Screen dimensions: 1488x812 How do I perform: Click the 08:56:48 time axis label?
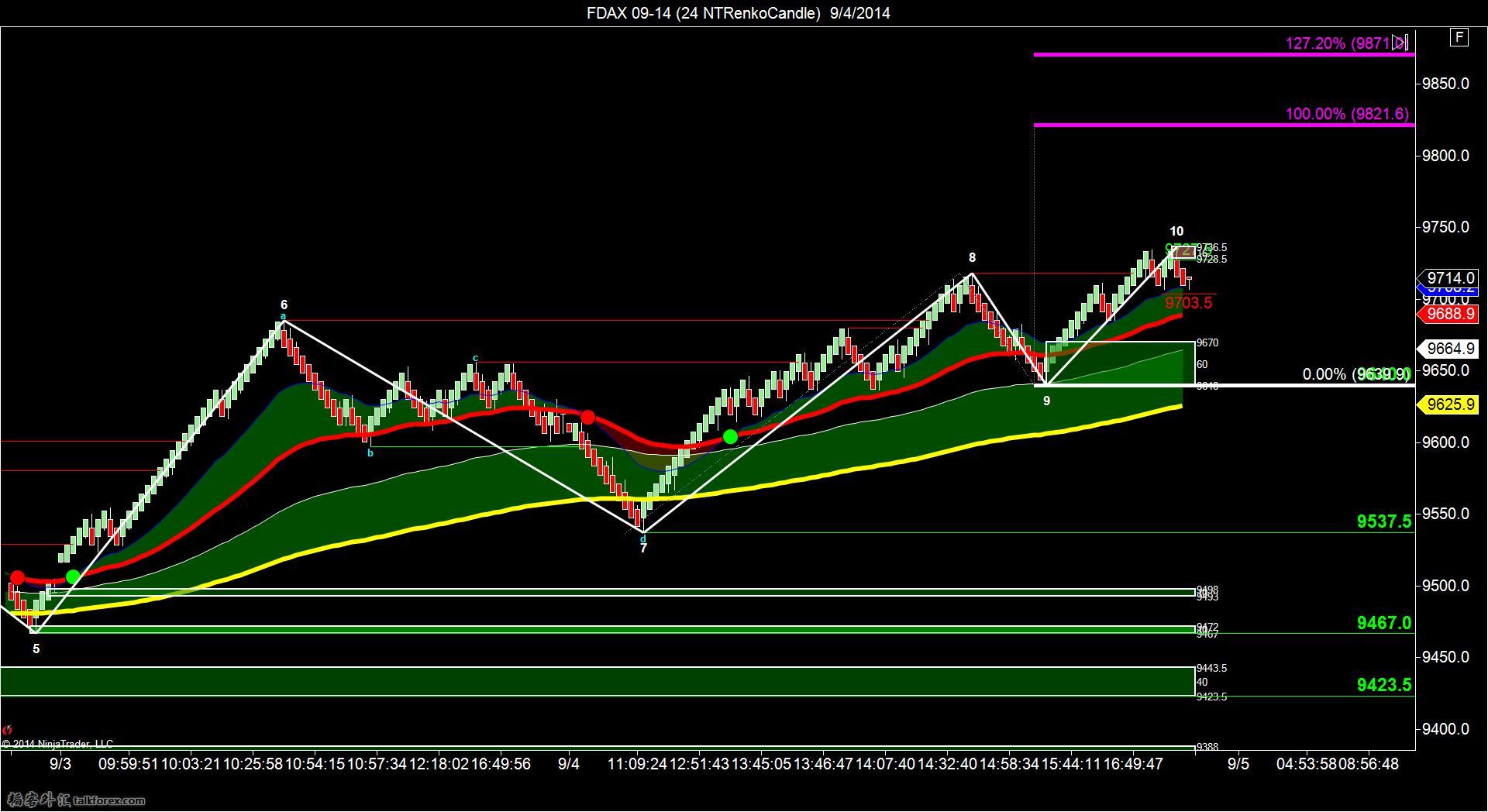click(x=1369, y=764)
